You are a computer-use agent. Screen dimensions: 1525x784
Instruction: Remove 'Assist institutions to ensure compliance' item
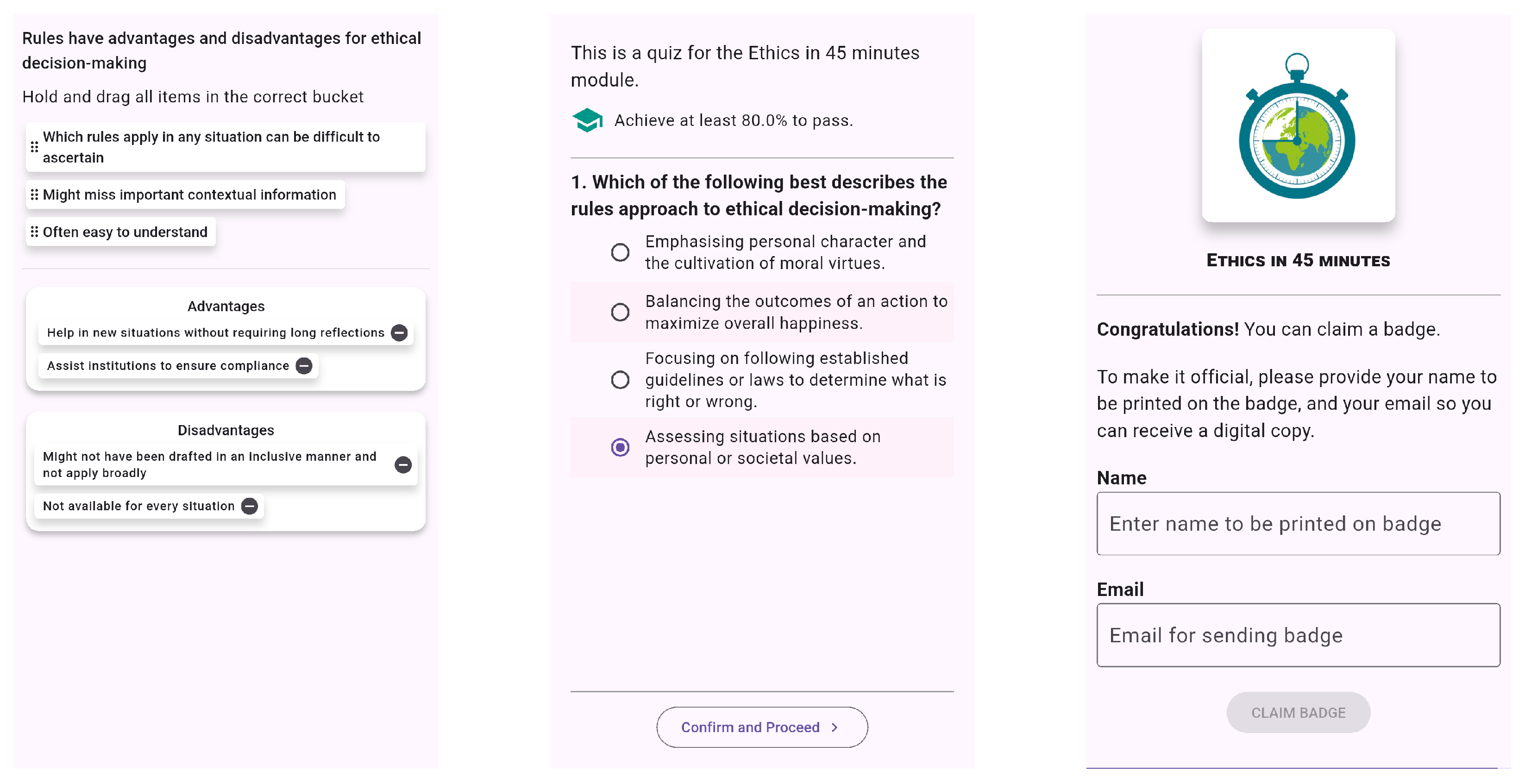point(304,366)
